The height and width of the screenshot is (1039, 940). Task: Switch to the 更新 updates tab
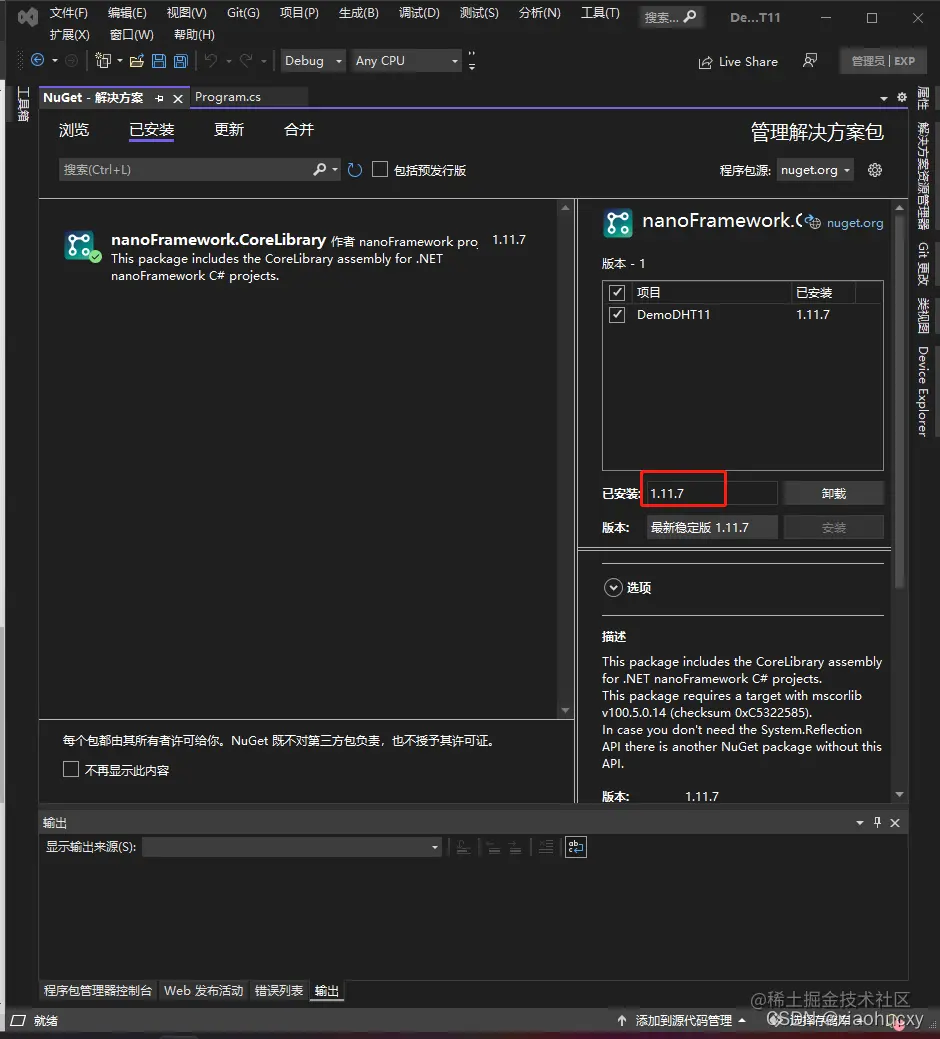(x=229, y=130)
